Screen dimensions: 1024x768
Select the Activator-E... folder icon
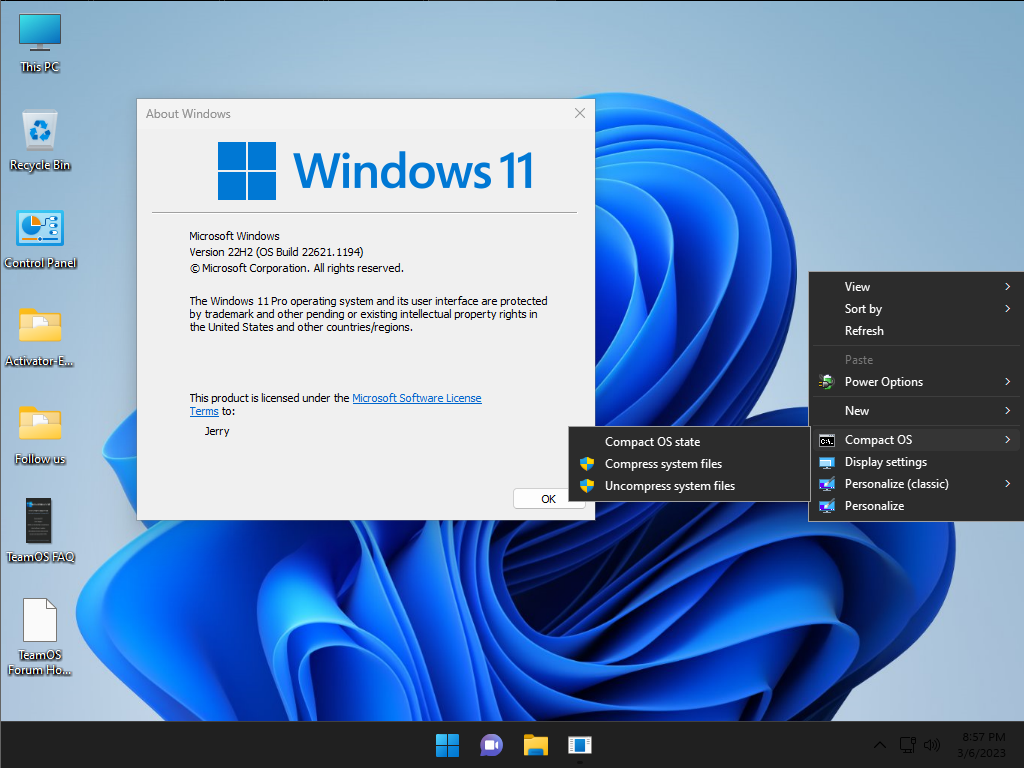click(40, 336)
